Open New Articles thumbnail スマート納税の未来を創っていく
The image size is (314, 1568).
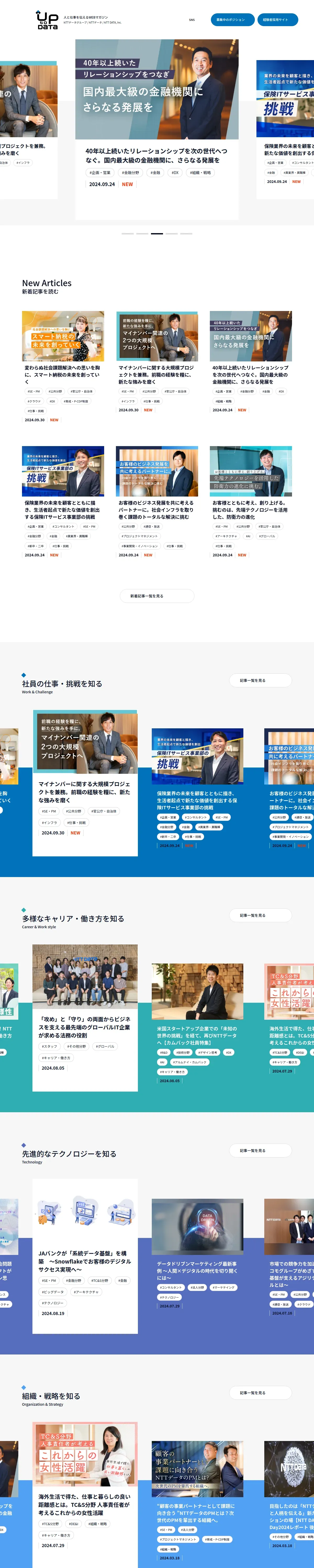click(x=63, y=336)
